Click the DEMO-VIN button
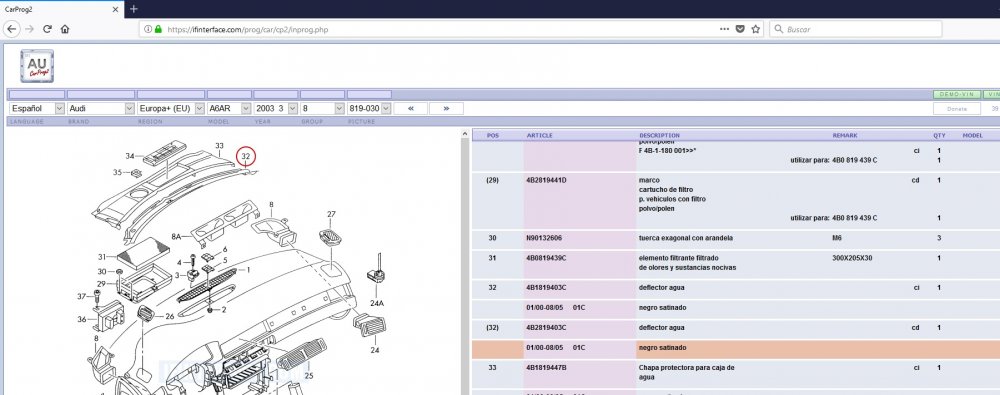 [x=957, y=94]
